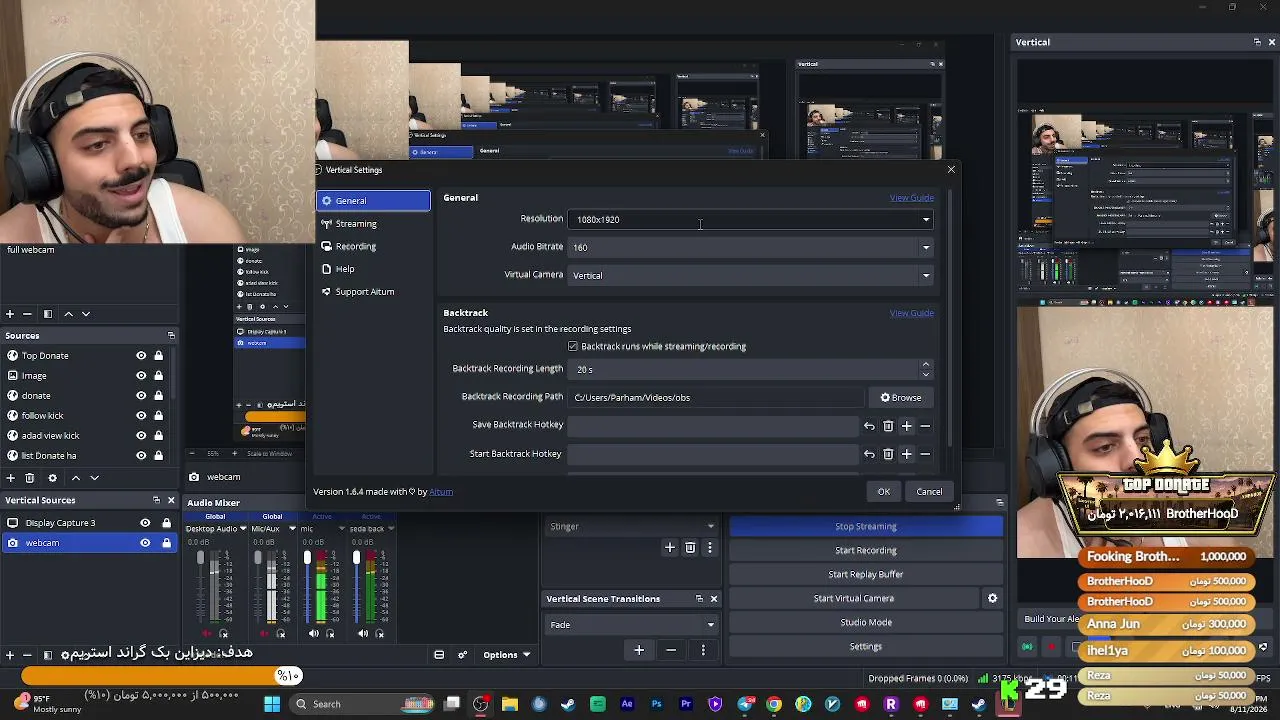Increase Backtrack Recording Length with up arrow
The image size is (1280, 720).
pyautogui.click(x=925, y=365)
